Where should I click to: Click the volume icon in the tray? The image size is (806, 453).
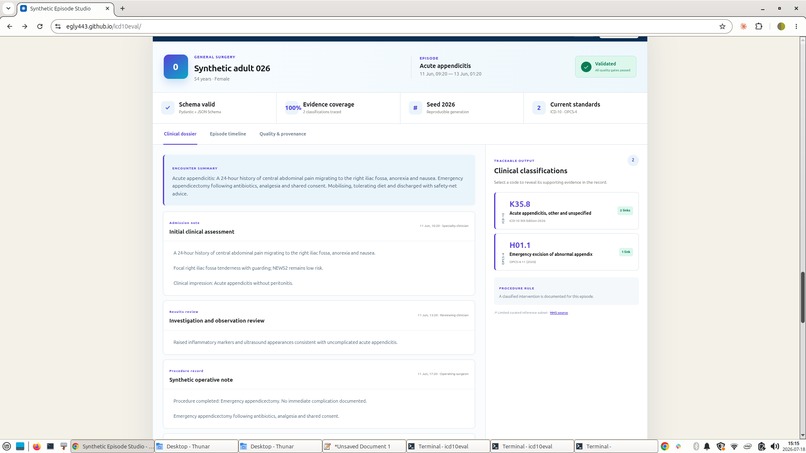[x=775, y=446]
